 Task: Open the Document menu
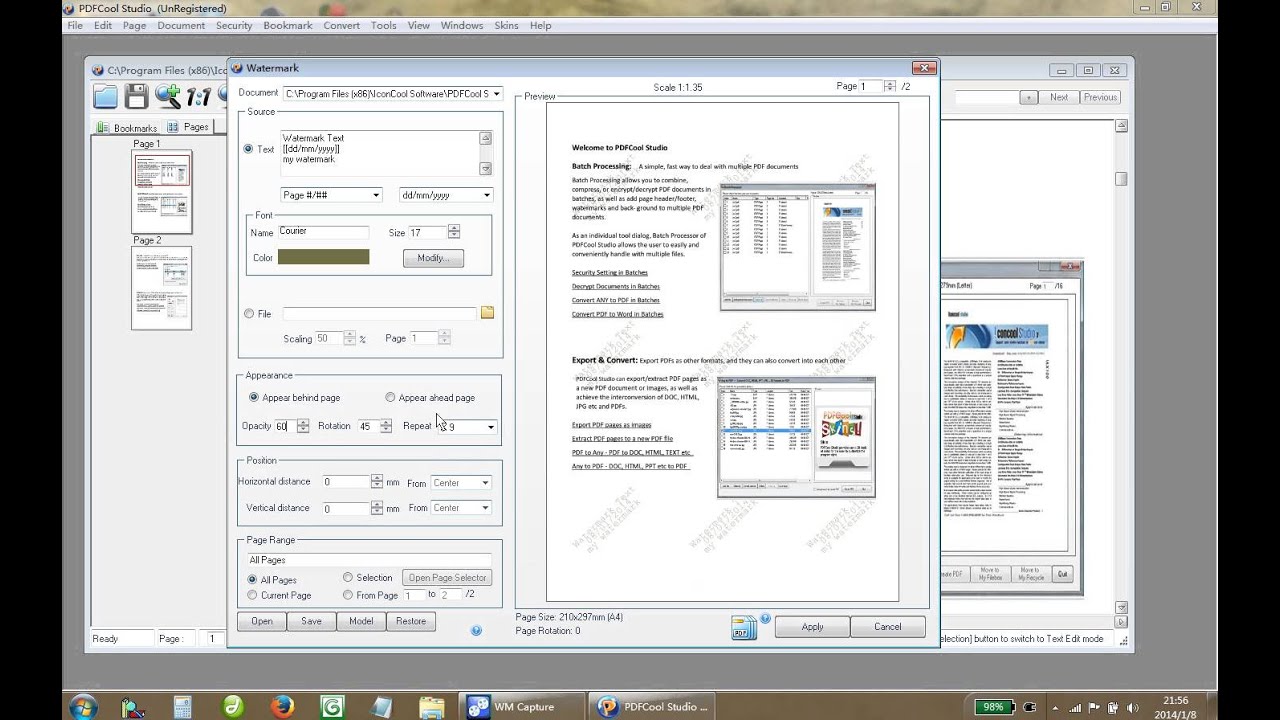coord(180,25)
